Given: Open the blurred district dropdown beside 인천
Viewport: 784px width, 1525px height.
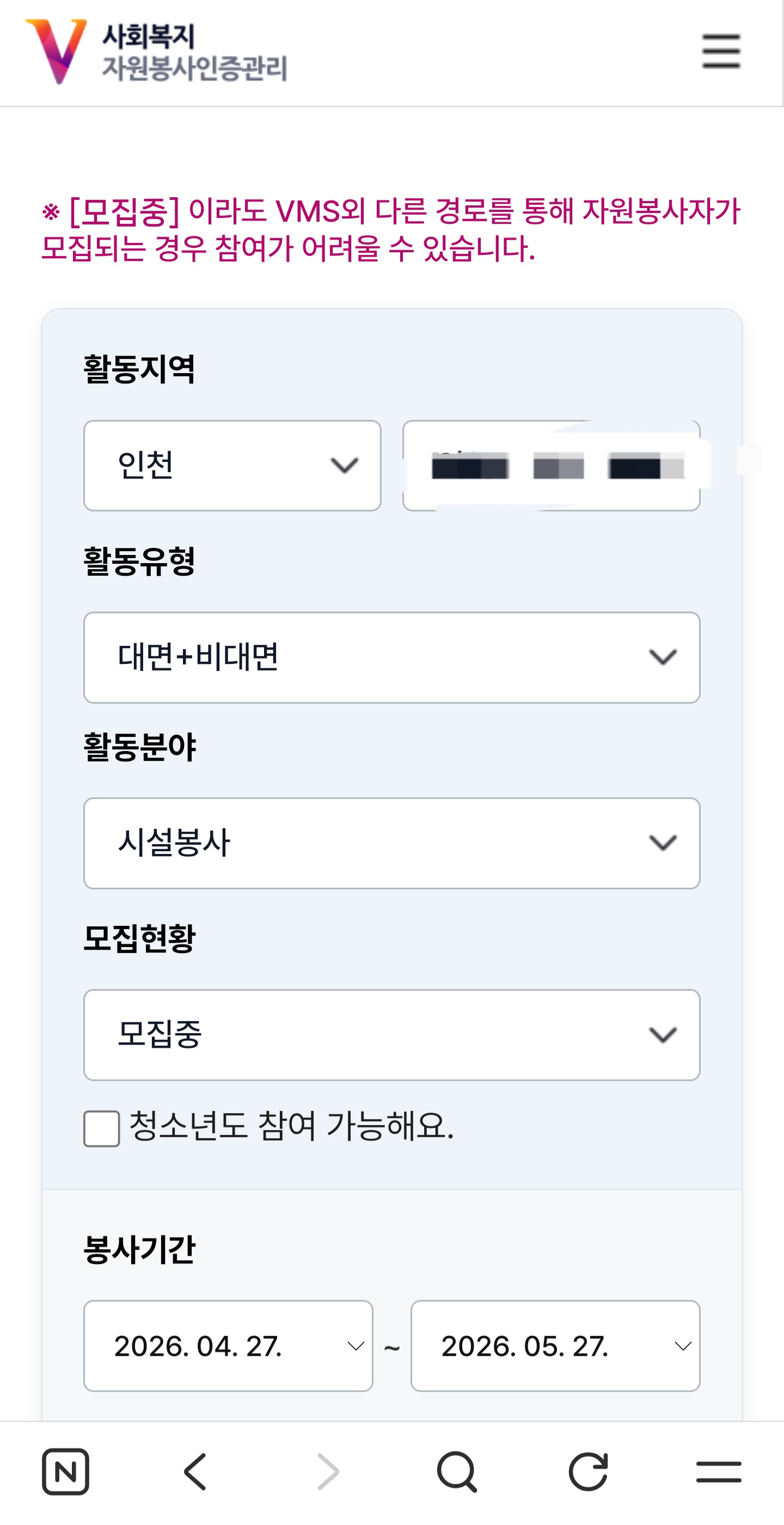Looking at the screenshot, I should 551,466.
